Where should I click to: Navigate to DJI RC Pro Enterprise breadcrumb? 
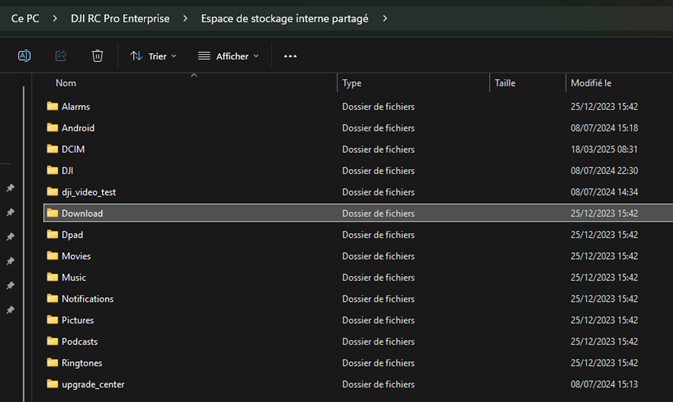click(120, 19)
